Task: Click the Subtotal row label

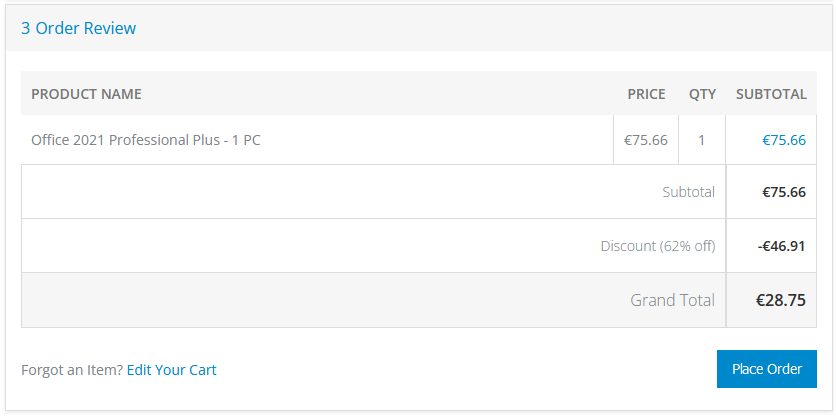Action: tap(688, 192)
